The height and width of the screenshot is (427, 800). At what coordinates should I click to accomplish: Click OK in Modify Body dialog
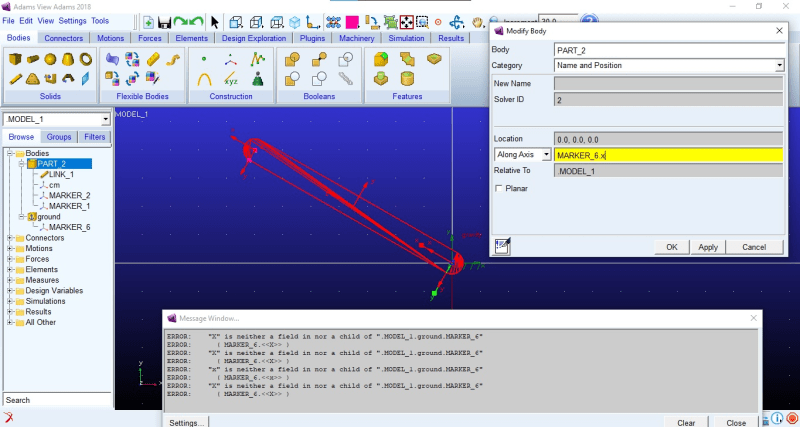tap(672, 247)
